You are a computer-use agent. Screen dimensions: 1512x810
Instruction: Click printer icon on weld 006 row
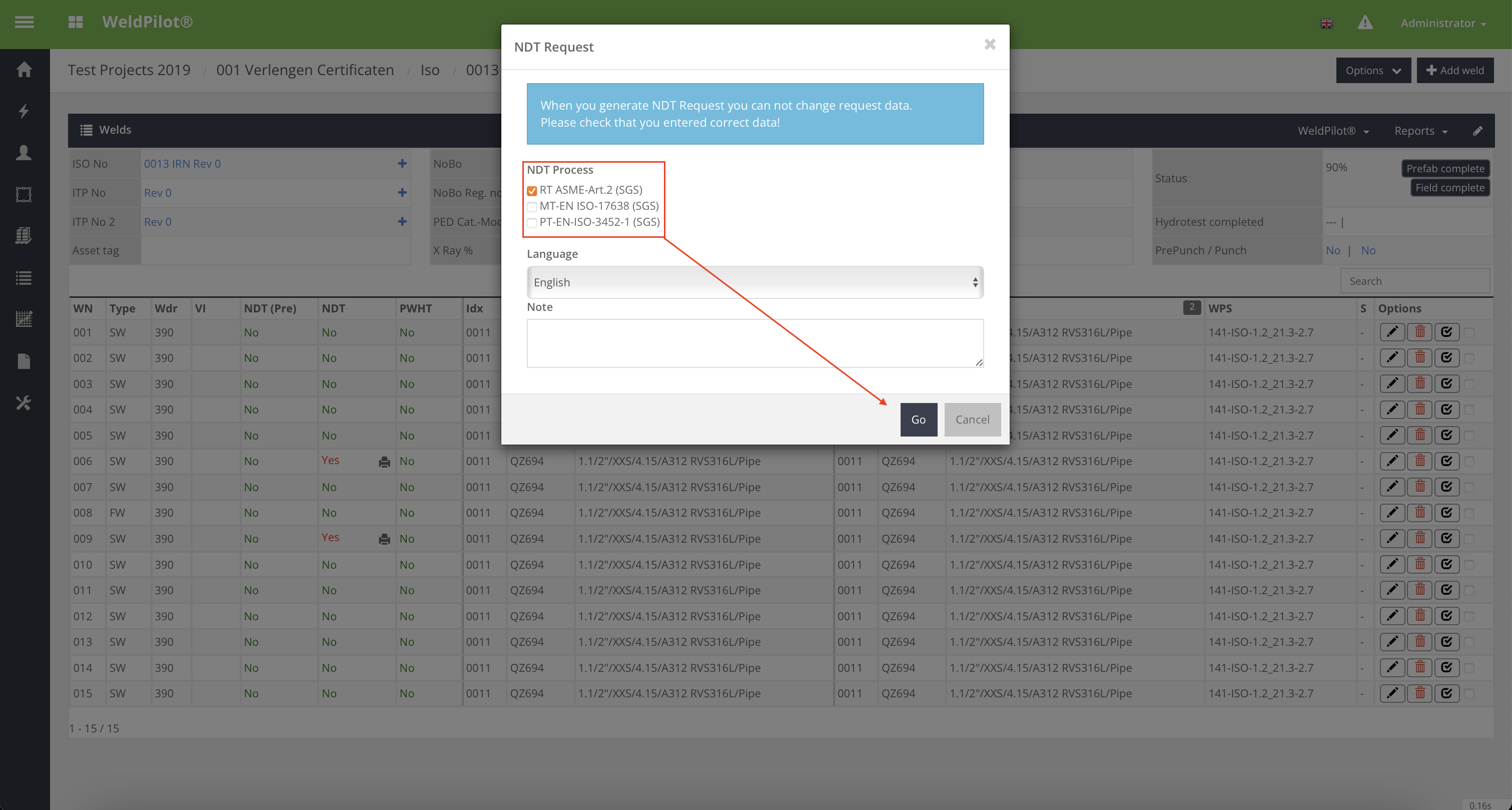[384, 462]
